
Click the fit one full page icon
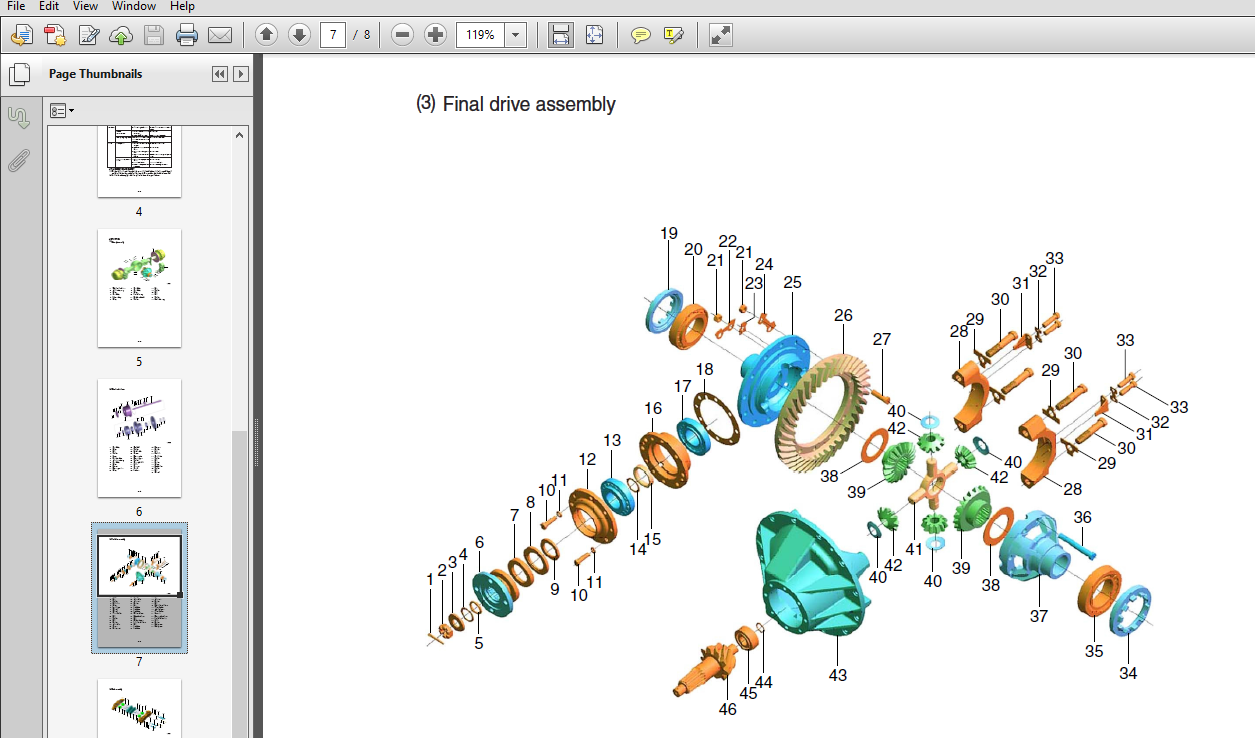[594, 35]
